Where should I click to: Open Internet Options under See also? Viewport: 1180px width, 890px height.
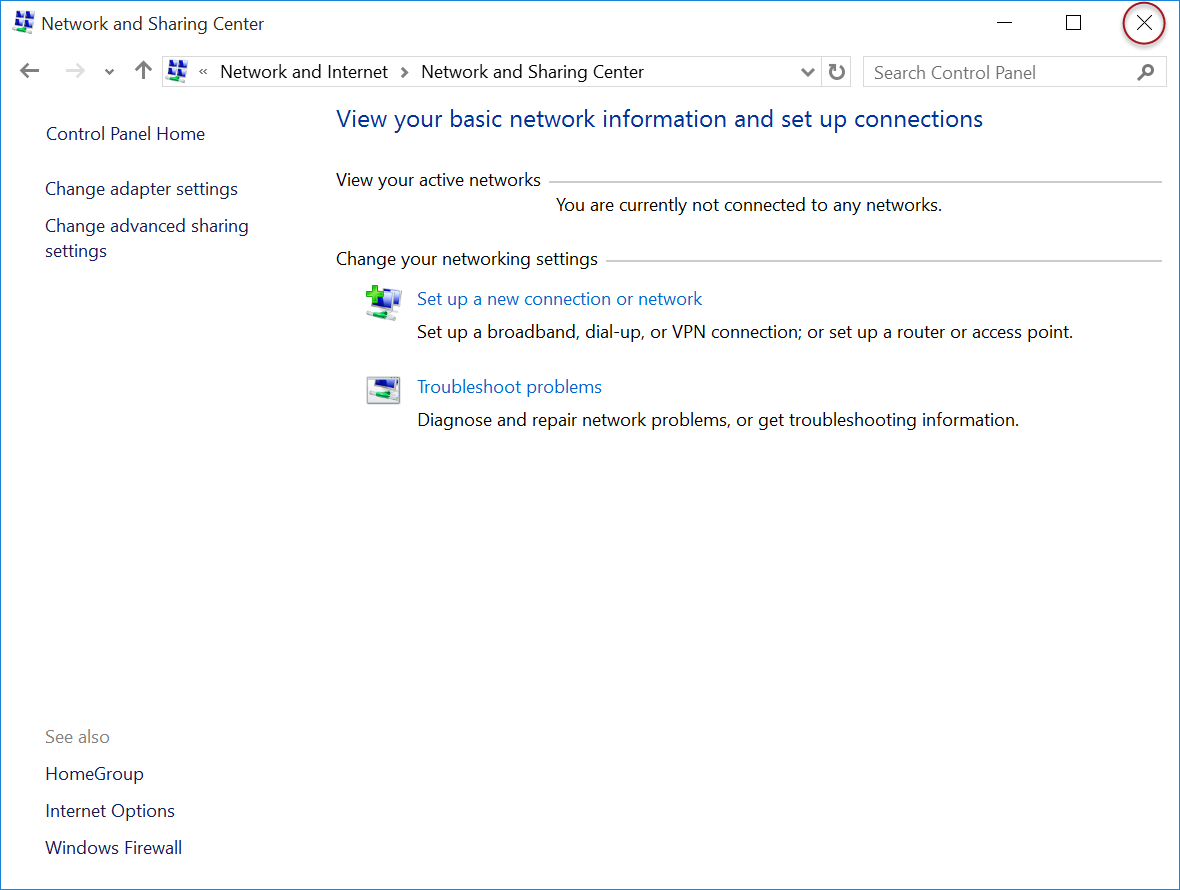(110, 811)
